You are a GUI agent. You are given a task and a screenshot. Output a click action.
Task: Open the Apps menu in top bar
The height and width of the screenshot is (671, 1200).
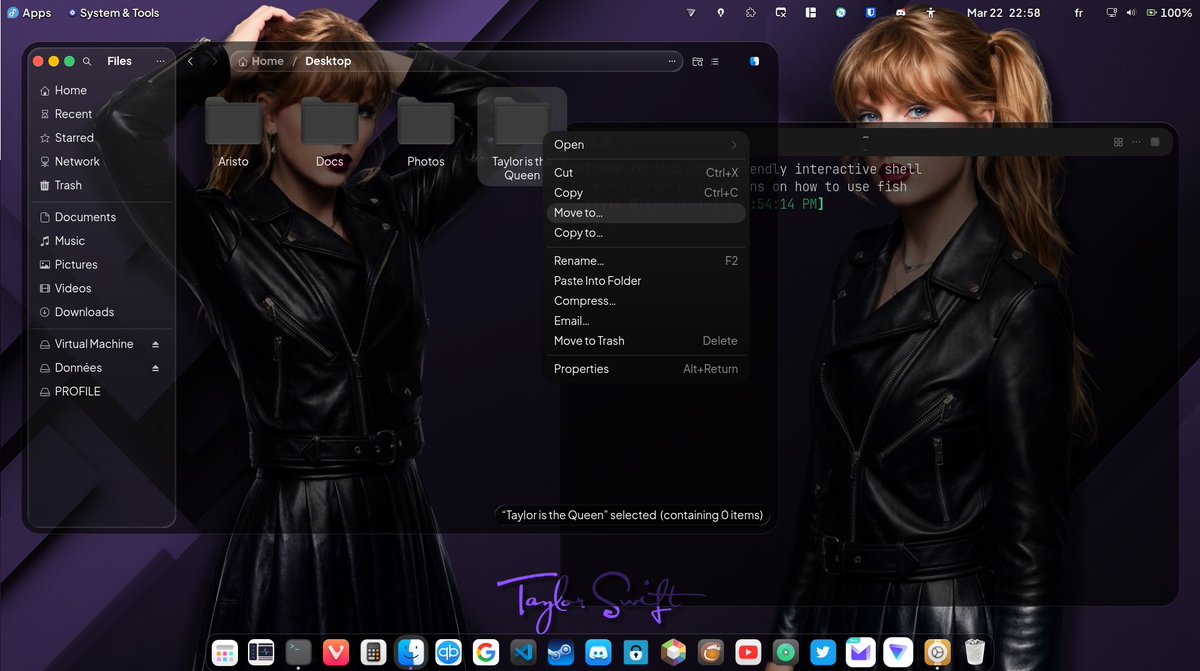click(28, 13)
